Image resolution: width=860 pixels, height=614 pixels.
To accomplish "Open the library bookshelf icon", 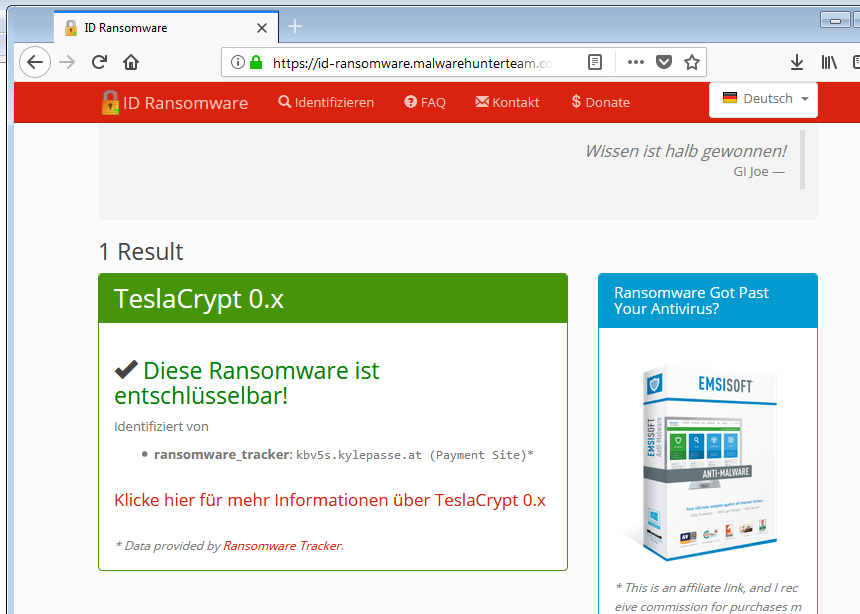I will coord(829,63).
